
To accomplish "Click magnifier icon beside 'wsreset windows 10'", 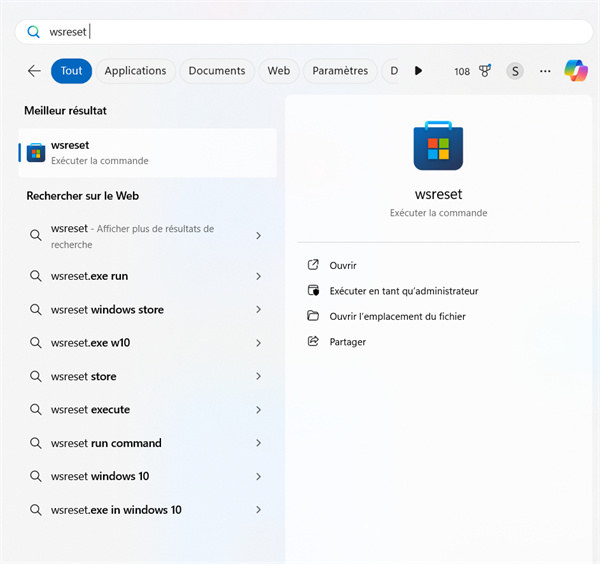I will [x=36, y=476].
